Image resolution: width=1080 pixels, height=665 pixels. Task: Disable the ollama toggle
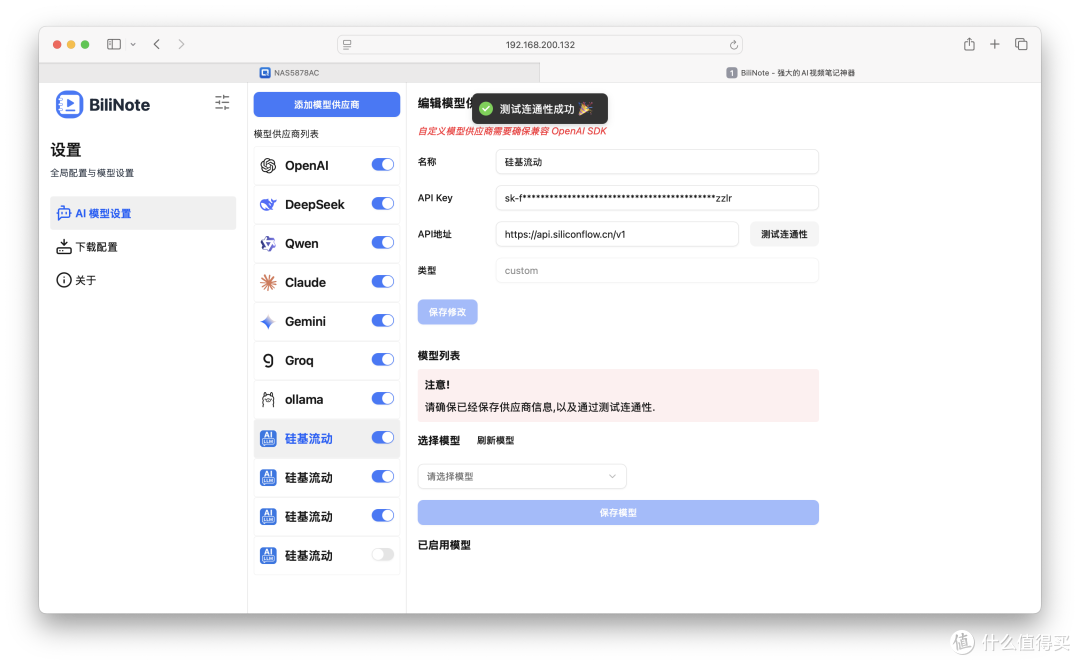pos(382,398)
